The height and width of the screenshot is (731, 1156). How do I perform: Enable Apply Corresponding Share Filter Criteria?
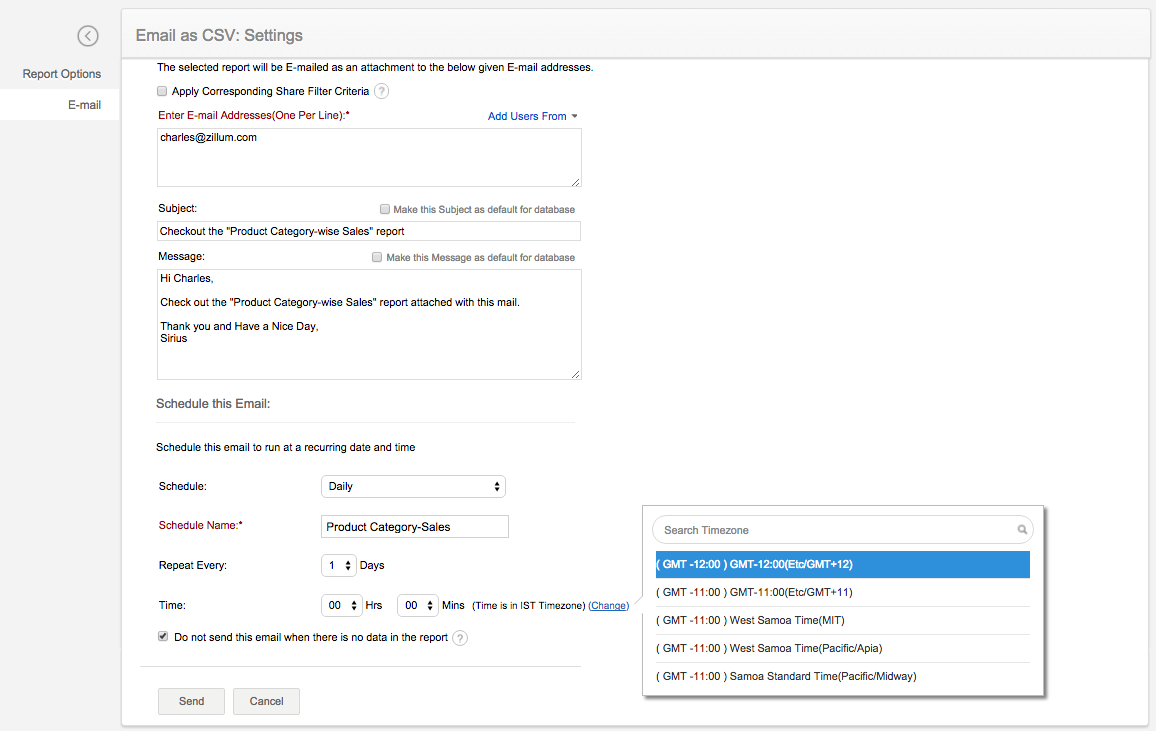click(163, 91)
